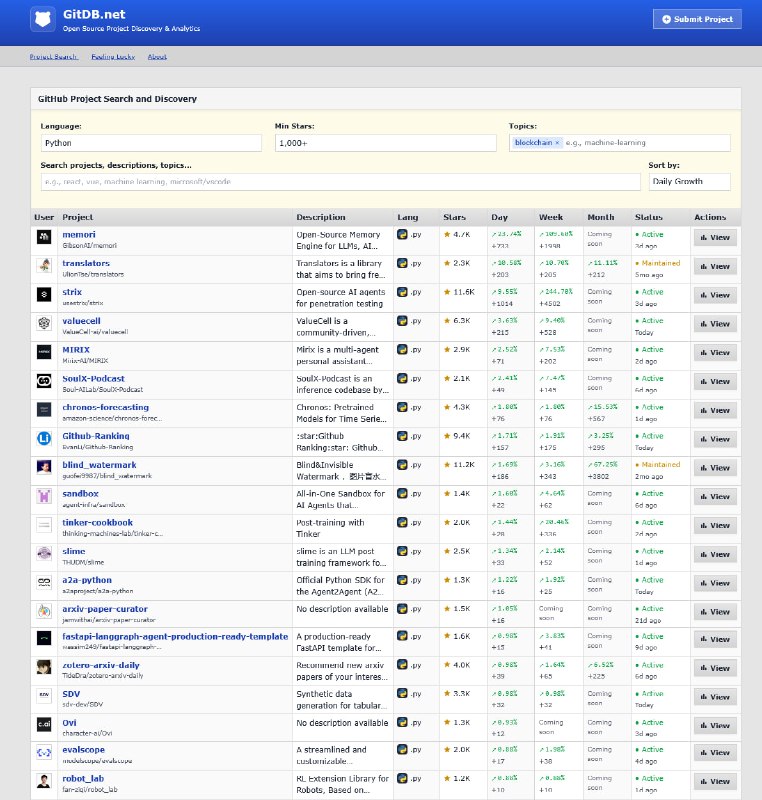Image resolution: width=762 pixels, height=800 pixels.
Task: Click the valuecell project avatar icon
Action: [44, 323]
